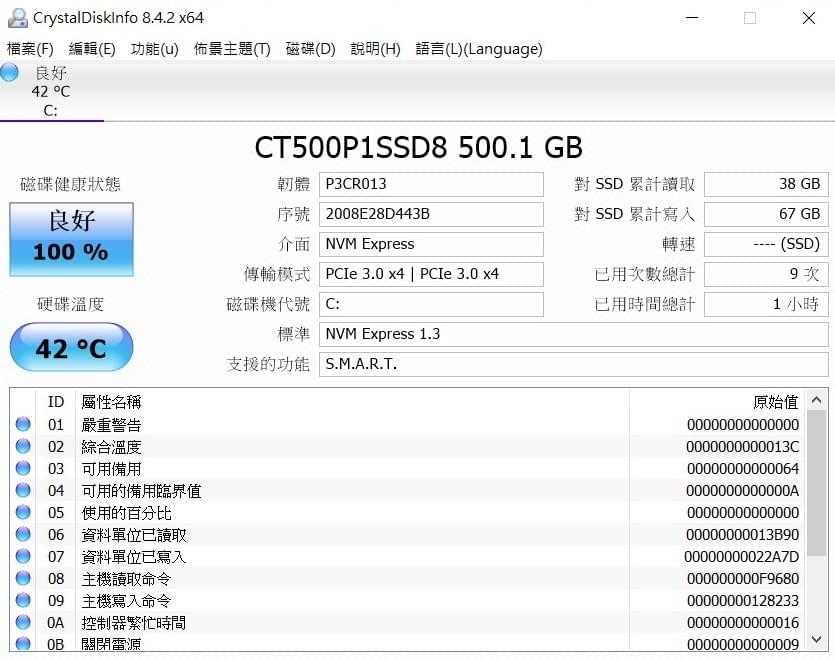Image resolution: width=835 pixels, height=660 pixels.
Task: Click status icon for attribute 0A 控制器繁忙時間
Action: click(23, 622)
